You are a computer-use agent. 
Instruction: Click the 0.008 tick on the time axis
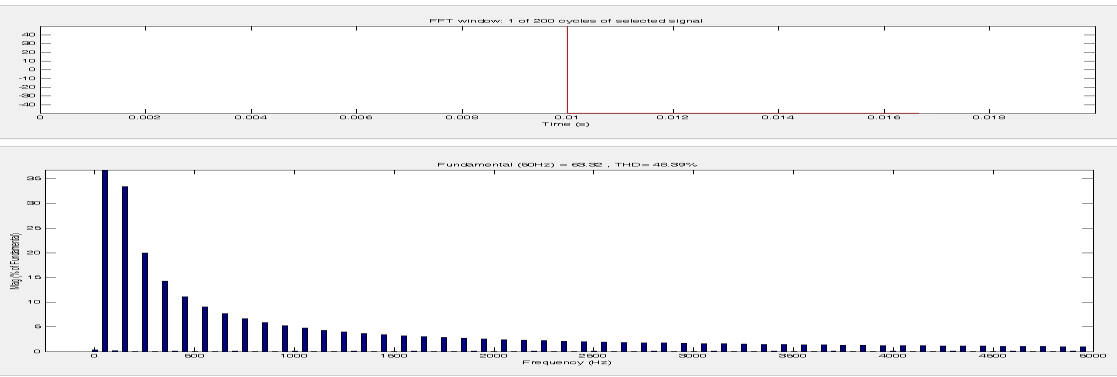click(461, 118)
